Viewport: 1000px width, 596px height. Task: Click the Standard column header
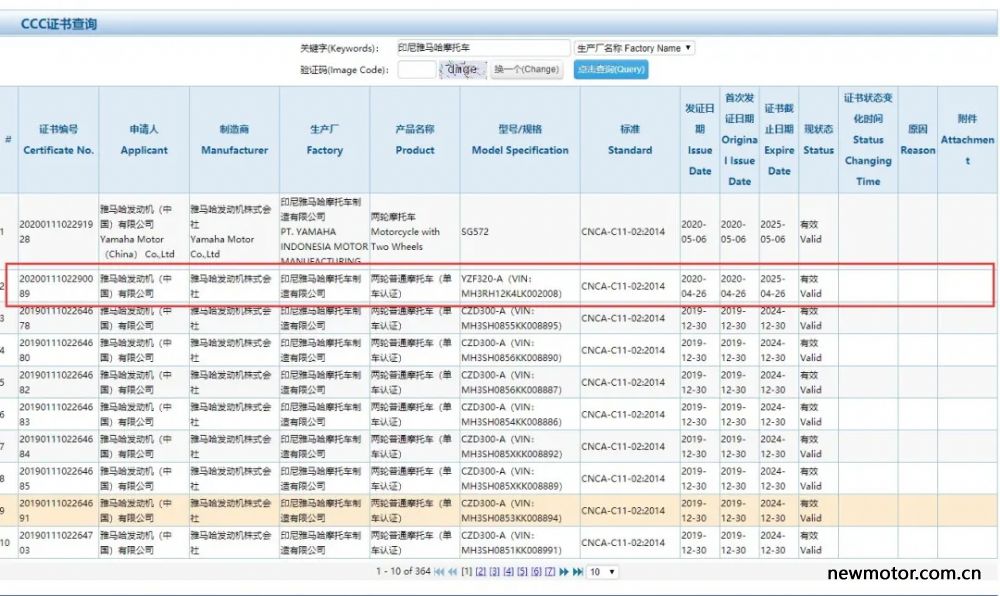(630, 140)
